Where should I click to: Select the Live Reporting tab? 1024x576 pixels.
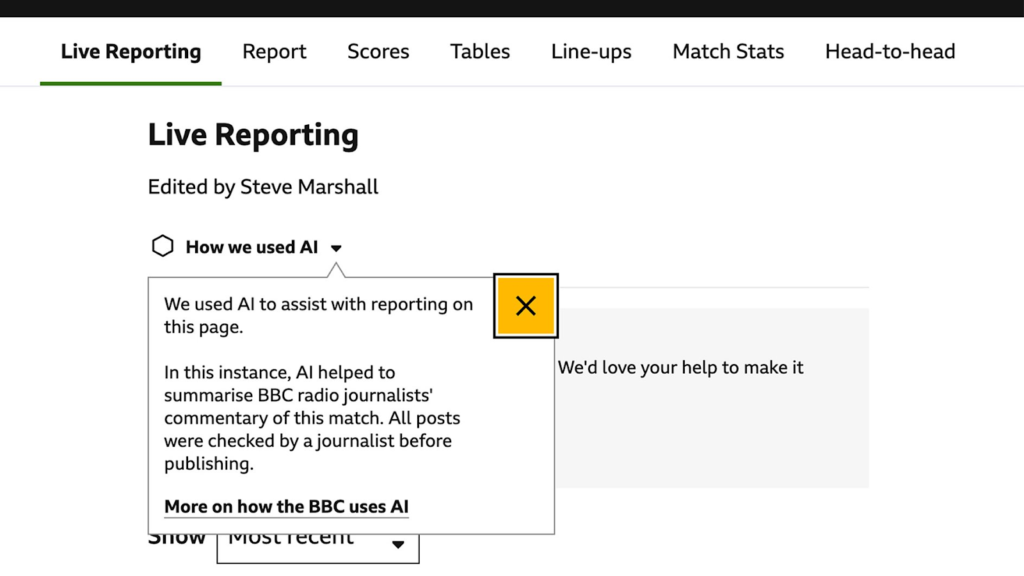[131, 52]
